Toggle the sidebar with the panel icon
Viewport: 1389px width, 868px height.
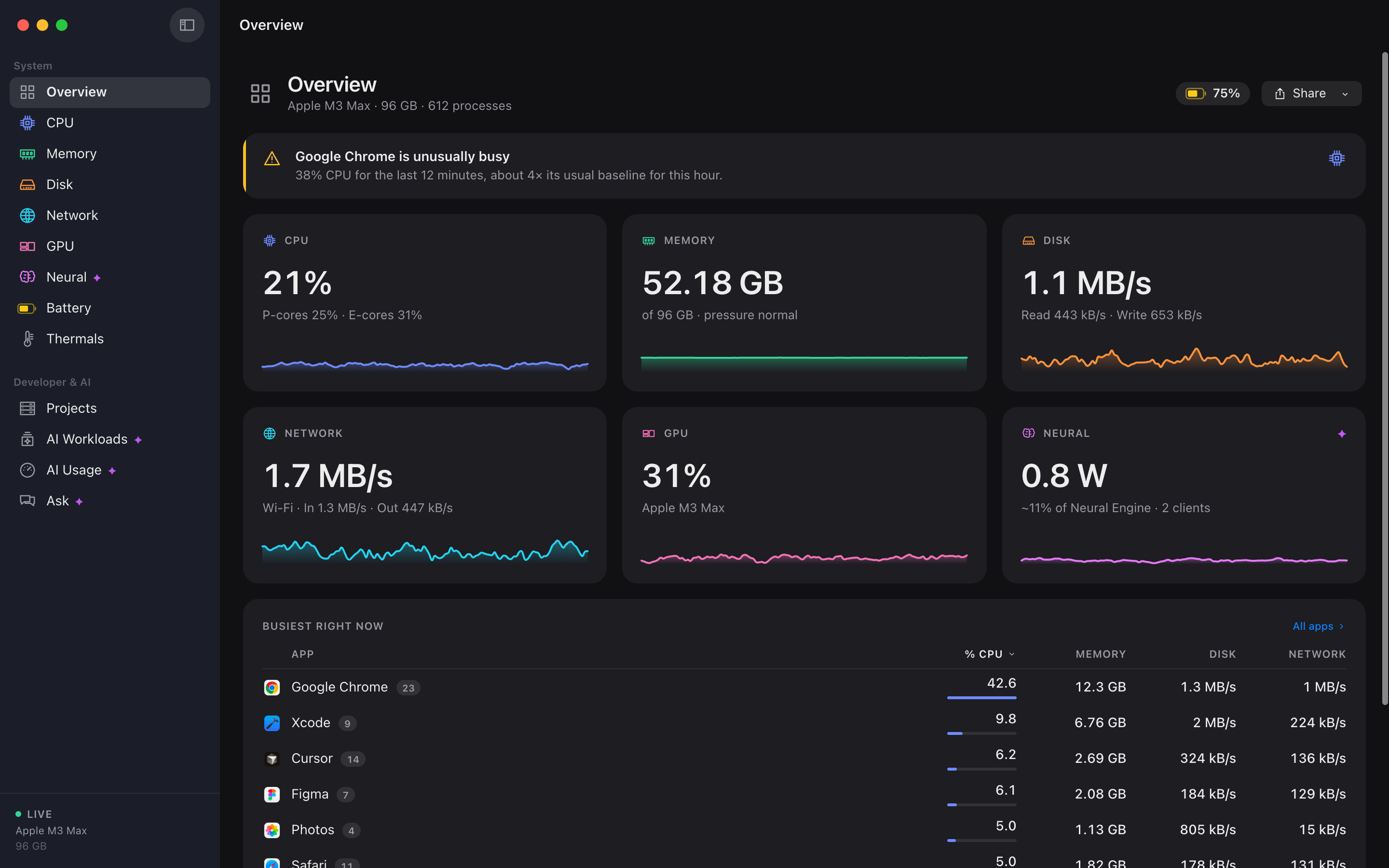click(187, 25)
